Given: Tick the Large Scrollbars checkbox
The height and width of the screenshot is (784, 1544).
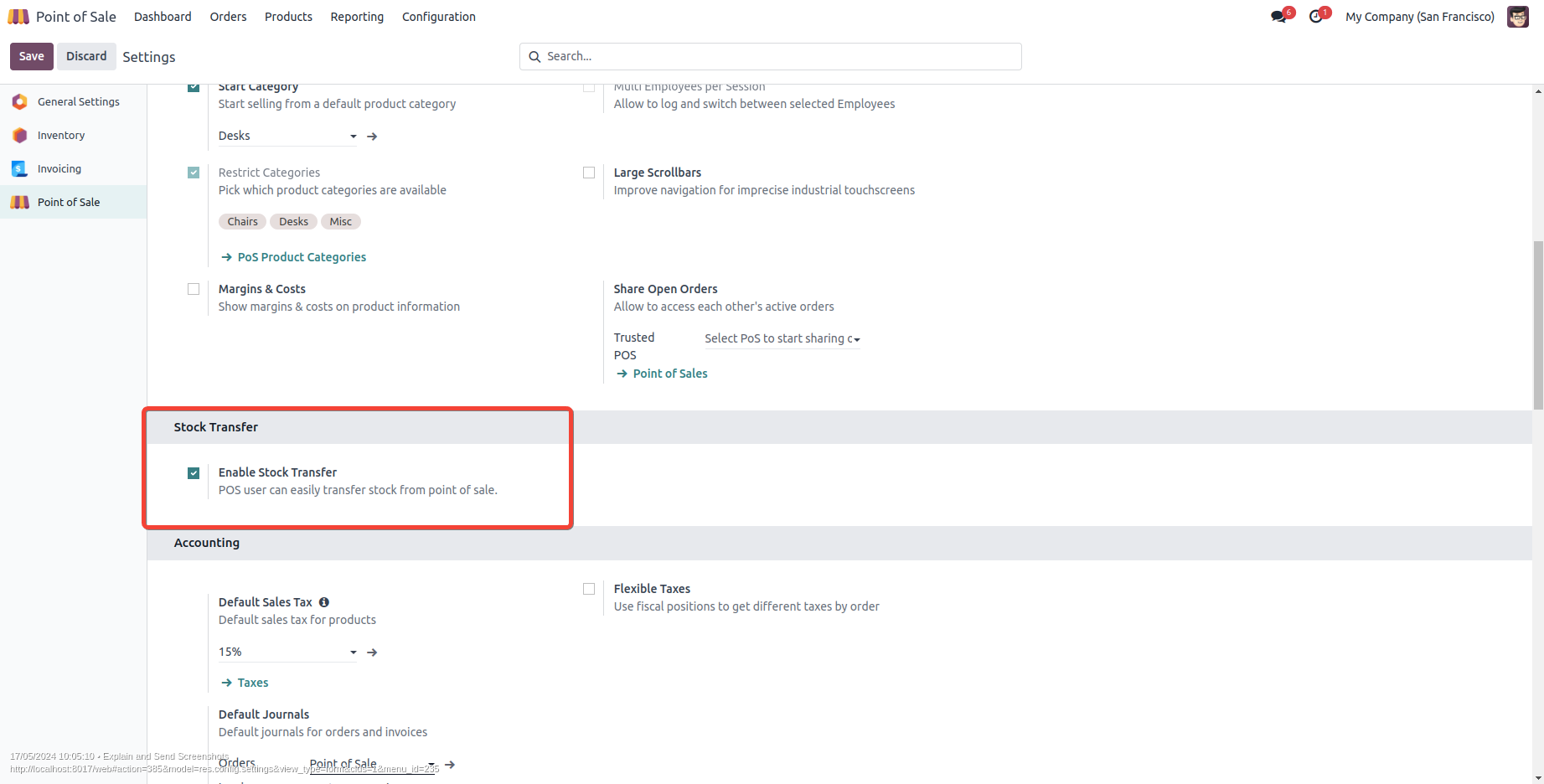Looking at the screenshot, I should tap(589, 173).
